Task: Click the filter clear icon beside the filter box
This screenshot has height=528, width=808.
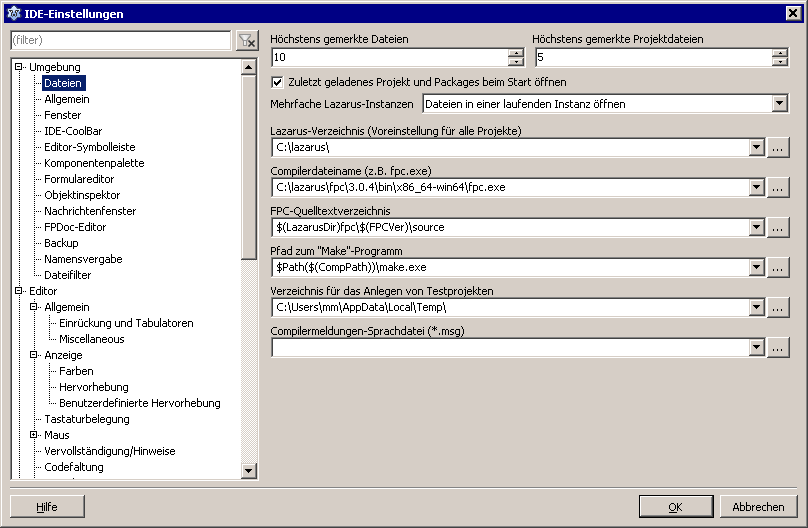Action: point(247,41)
